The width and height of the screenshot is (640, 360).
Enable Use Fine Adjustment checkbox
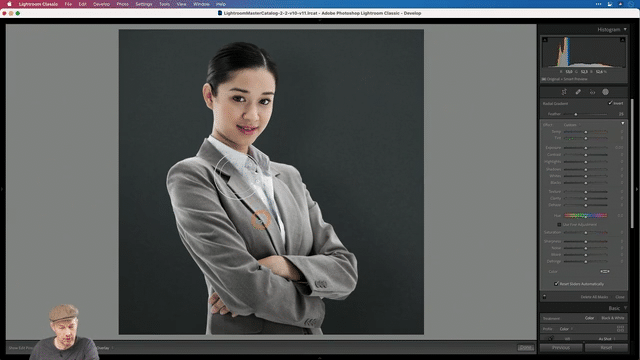(559, 224)
